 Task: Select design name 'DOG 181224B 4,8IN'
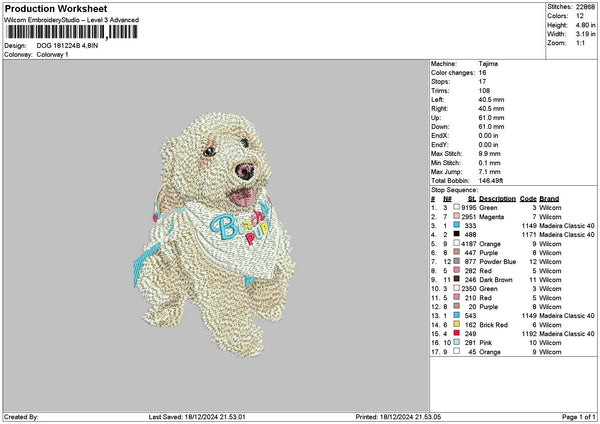pyautogui.click(x=67, y=46)
